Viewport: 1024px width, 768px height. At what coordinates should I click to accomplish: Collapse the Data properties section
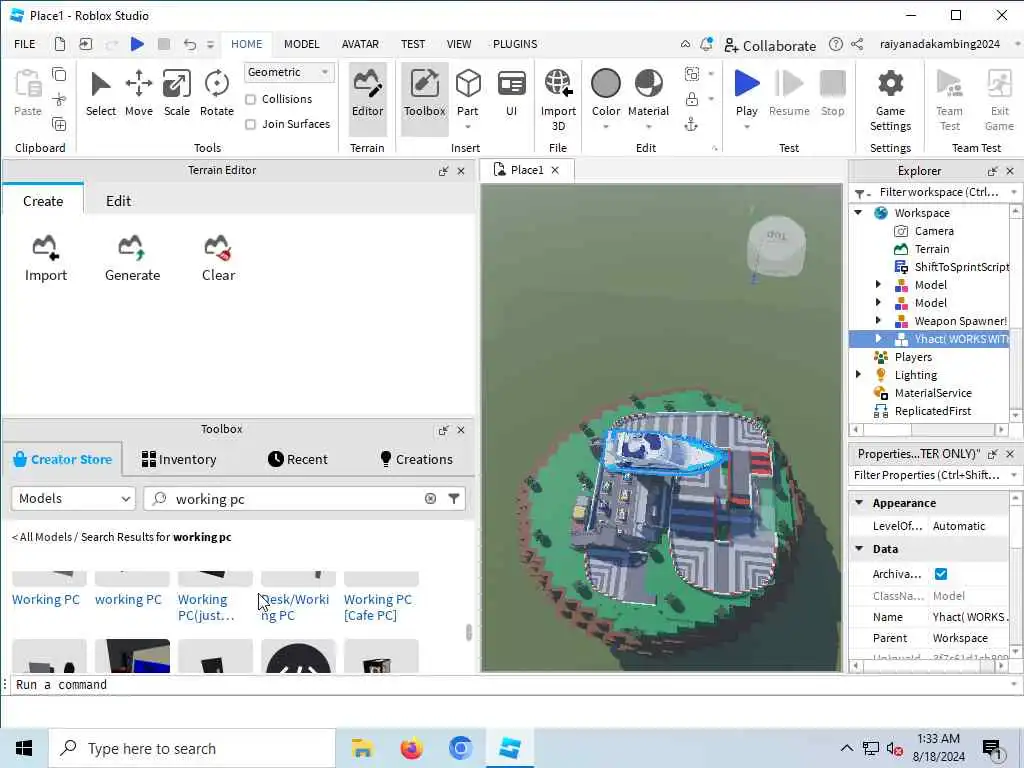point(859,549)
